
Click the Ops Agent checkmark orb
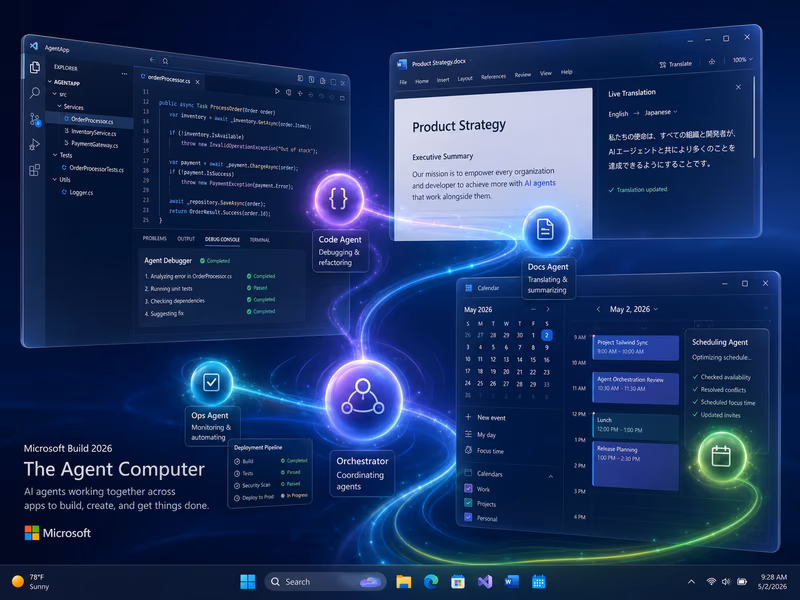pos(211,383)
